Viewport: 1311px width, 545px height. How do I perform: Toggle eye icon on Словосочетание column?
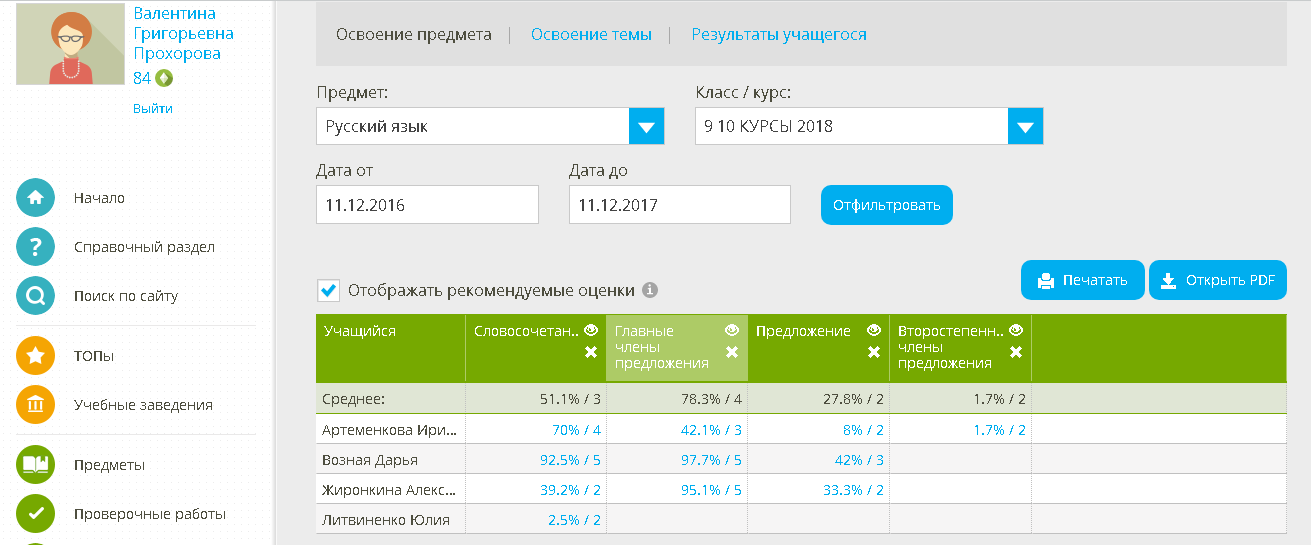591,330
